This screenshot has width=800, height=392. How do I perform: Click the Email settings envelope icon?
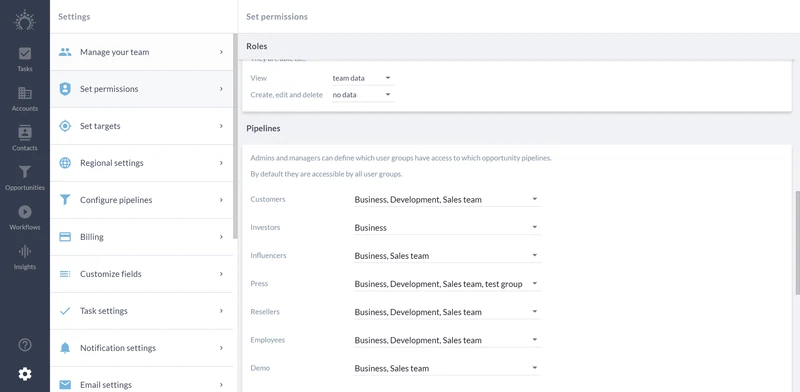pyautogui.click(x=65, y=385)
